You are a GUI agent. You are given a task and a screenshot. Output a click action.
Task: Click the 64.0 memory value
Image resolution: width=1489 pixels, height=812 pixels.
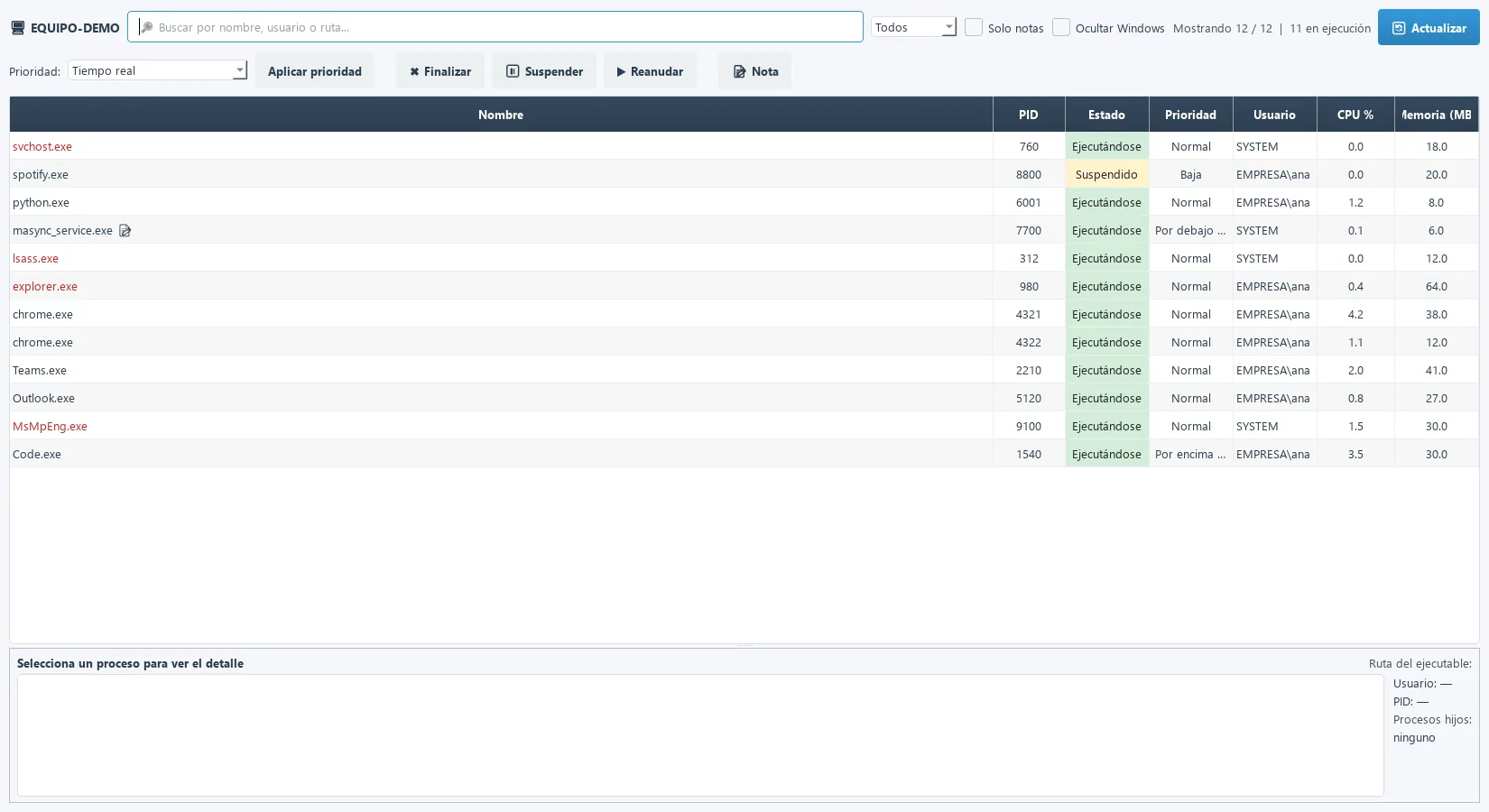coord(1437,286)
